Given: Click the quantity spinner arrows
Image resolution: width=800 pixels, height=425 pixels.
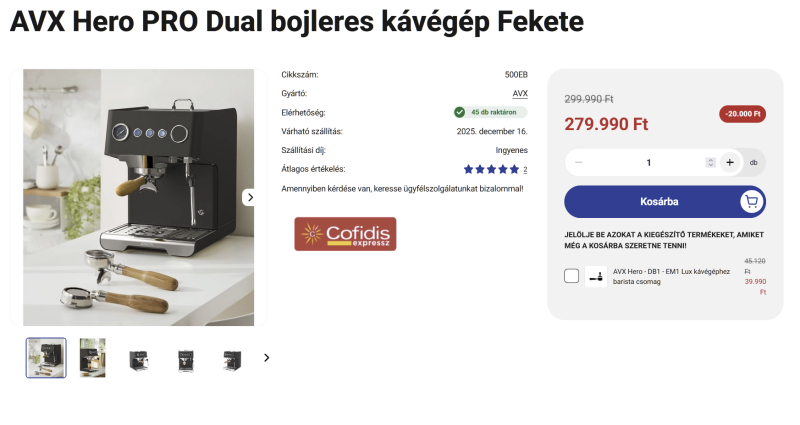Looking at the screenshot, I should click(710, 162).
